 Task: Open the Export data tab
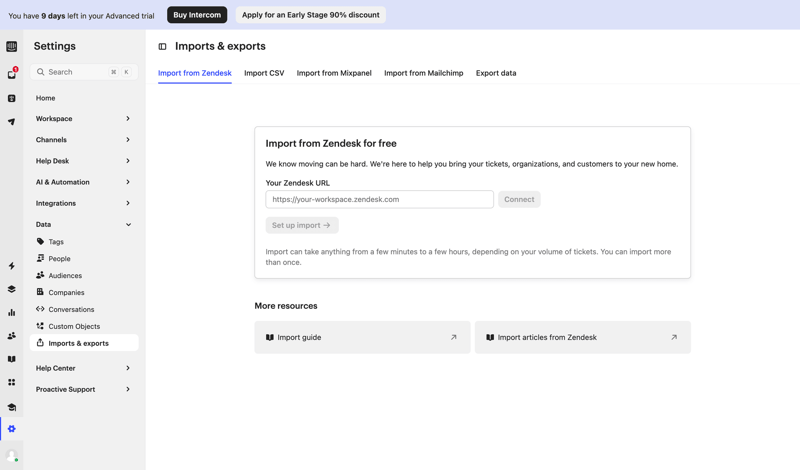[x=496, y=73]
